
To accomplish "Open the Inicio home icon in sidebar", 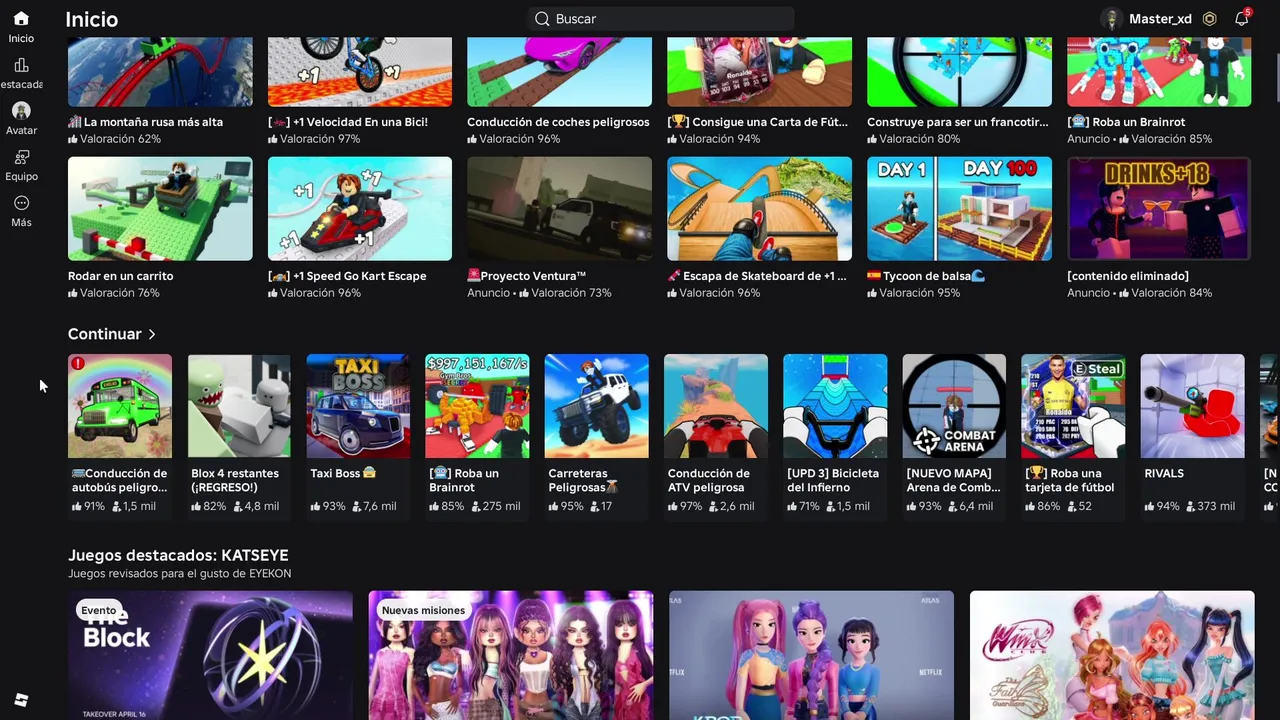I will 21,19.
